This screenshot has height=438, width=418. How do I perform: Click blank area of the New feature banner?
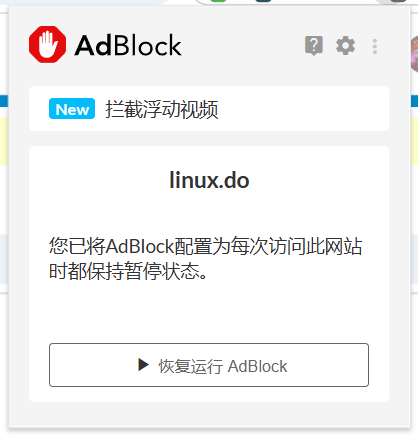click(303, 109)
